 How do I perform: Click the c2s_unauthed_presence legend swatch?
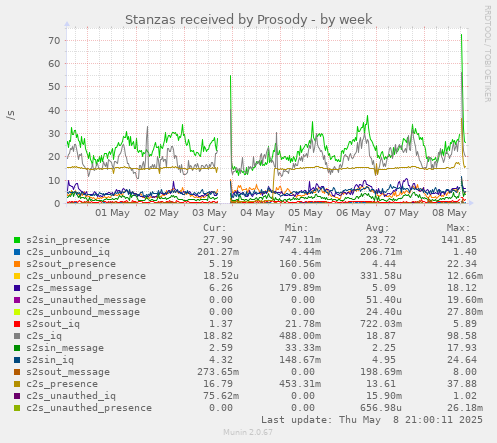pos(17,408)
